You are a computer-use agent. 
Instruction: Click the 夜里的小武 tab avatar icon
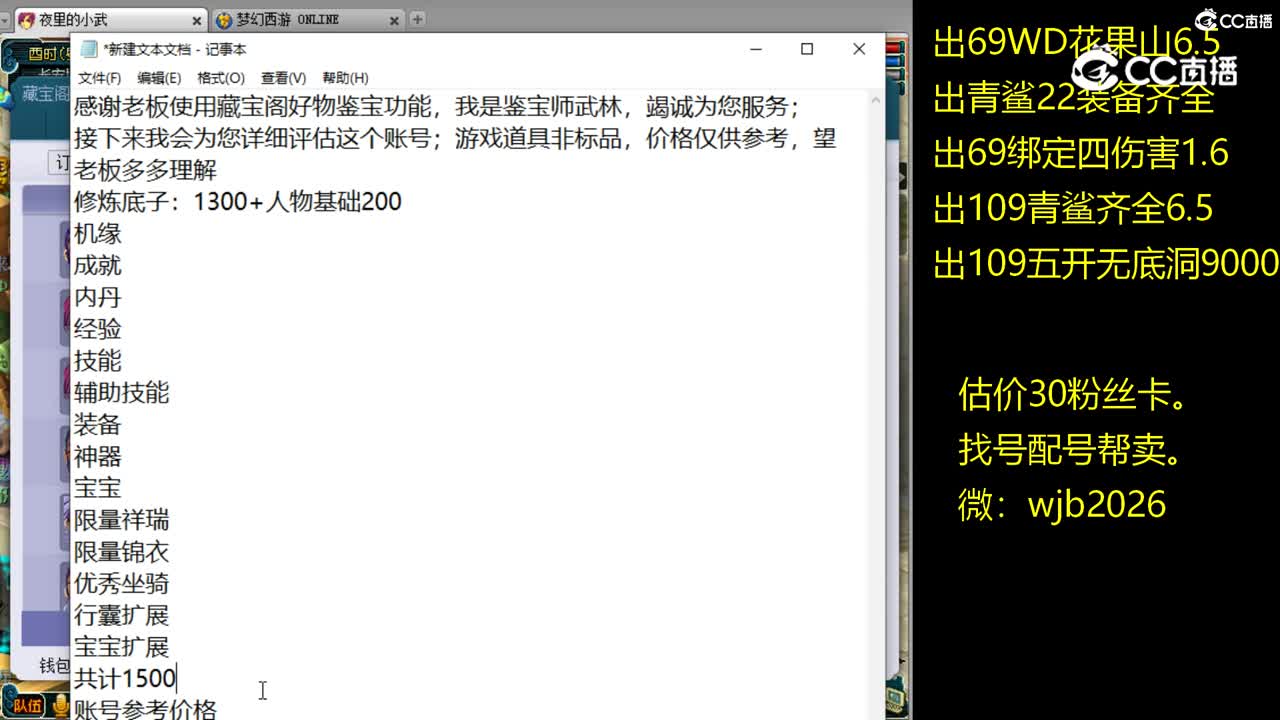[x=27, y=20]
